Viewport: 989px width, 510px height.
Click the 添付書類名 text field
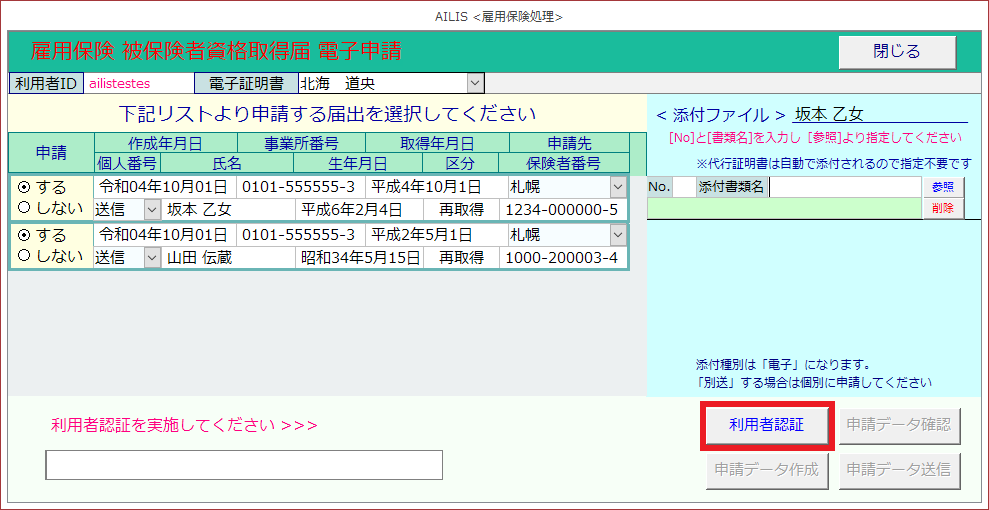[x=844, y=186]
